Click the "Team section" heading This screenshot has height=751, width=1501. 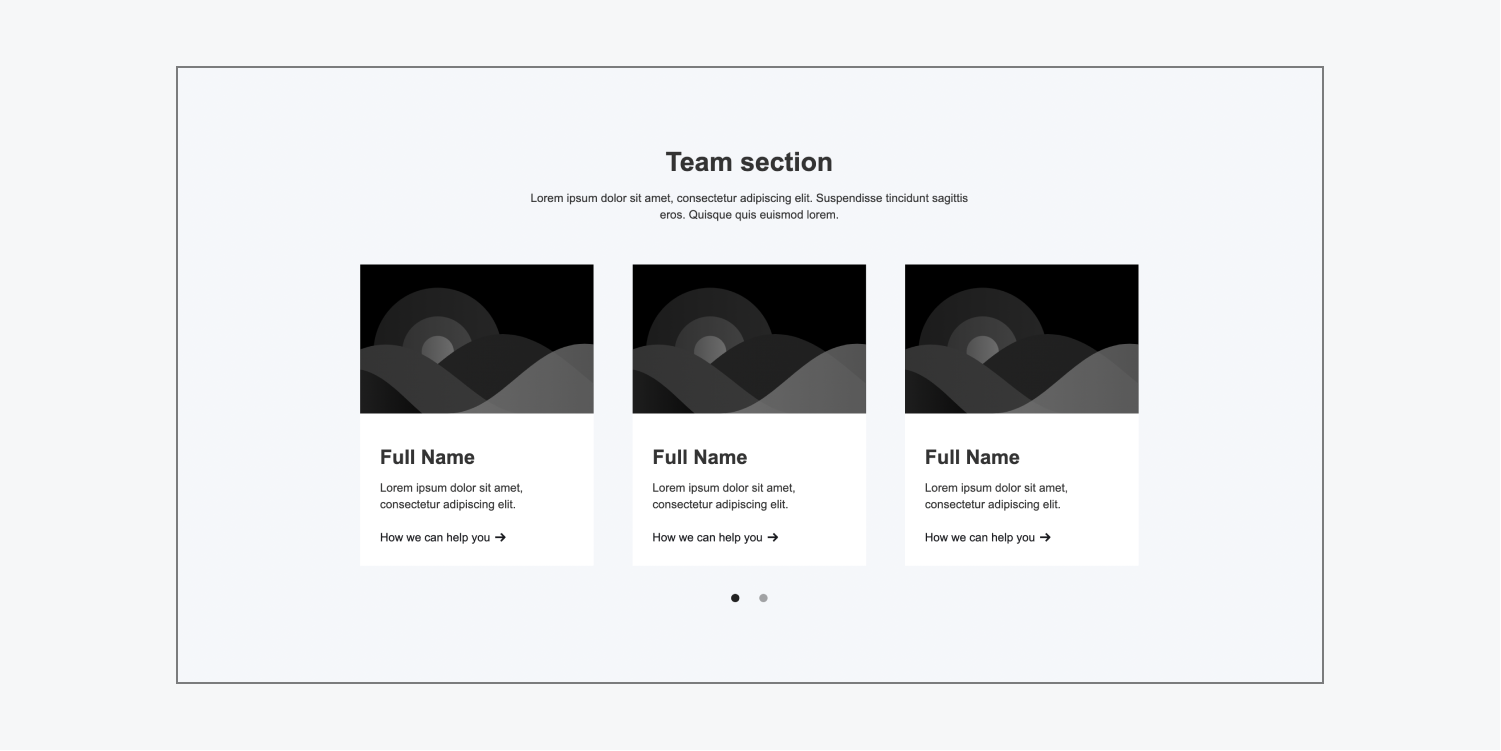(749, 162)
